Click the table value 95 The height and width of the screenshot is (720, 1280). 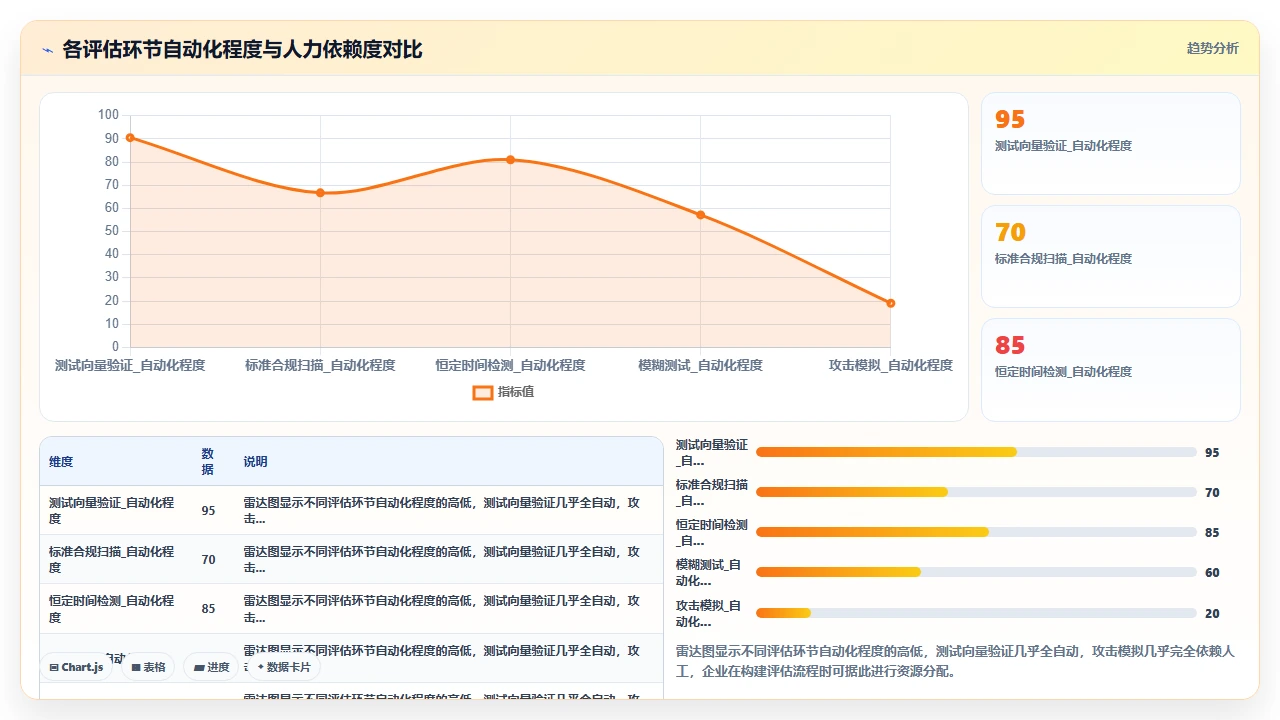tap(208, 511)
